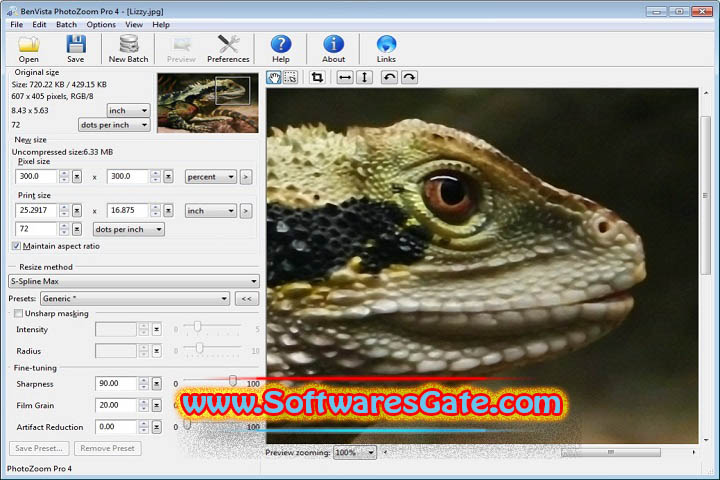Viewport: 720px width, 480px height.
Task: Open print size inch unit dropdown
Action: pos(211,211)
